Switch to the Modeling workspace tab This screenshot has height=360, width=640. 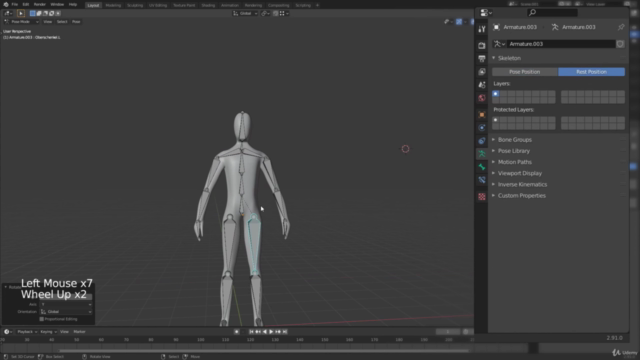pyautogui.click(x=113, y=5)
